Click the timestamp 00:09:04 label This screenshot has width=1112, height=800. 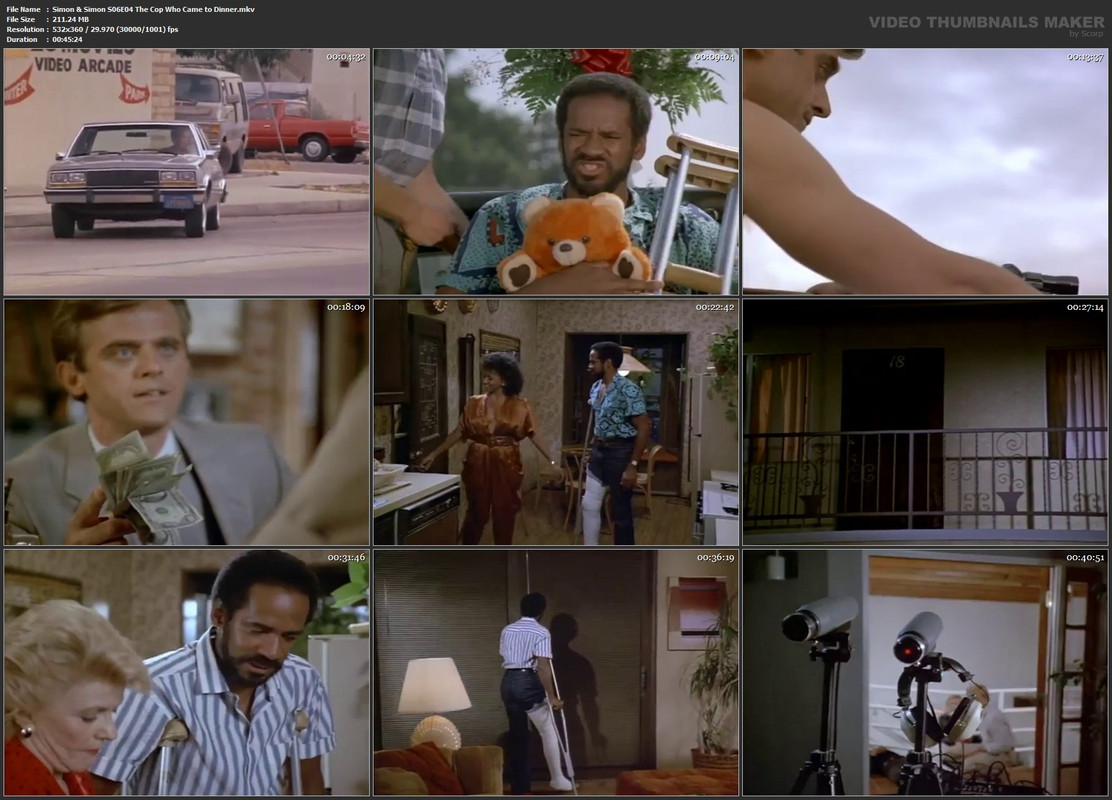coord(715,57)
